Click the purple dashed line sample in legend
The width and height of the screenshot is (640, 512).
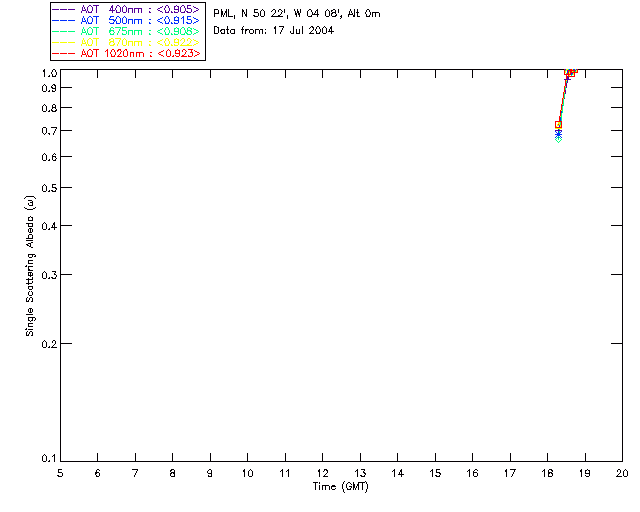click(x=64, y=9)
